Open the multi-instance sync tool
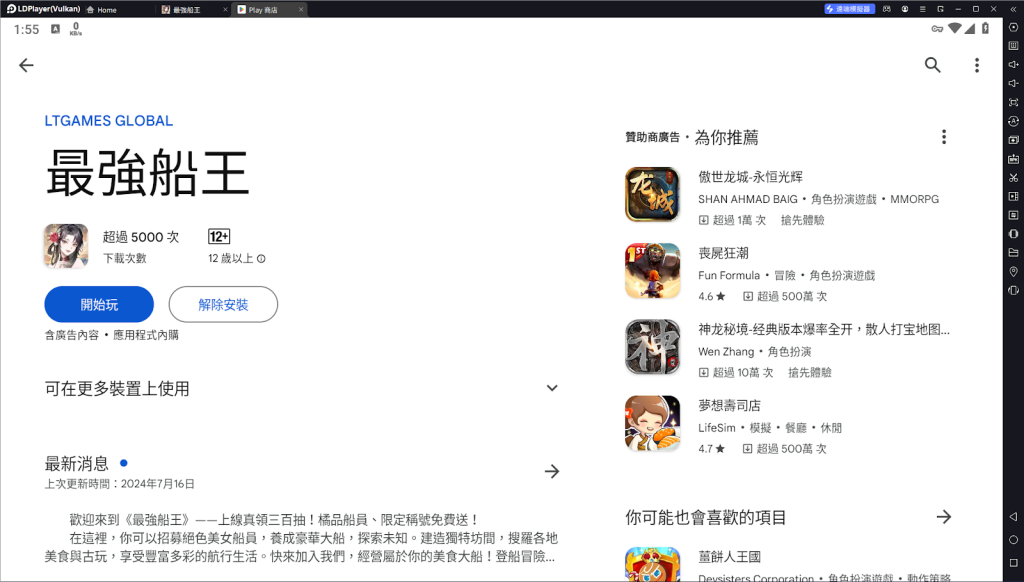Viewport: 1024px width, 582px height. (1013, 121)
